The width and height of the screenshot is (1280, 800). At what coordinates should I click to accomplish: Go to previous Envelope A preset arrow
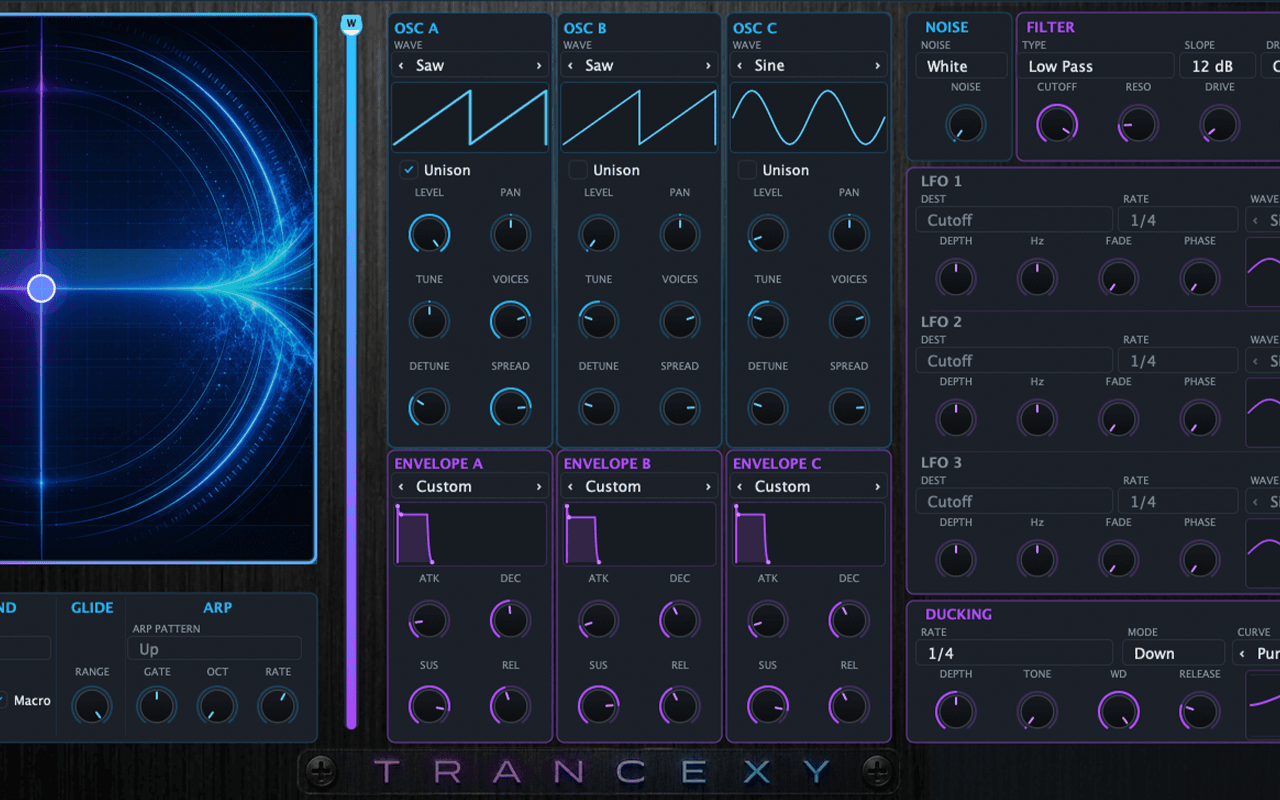pyautogui.click(x=402, y=487)
